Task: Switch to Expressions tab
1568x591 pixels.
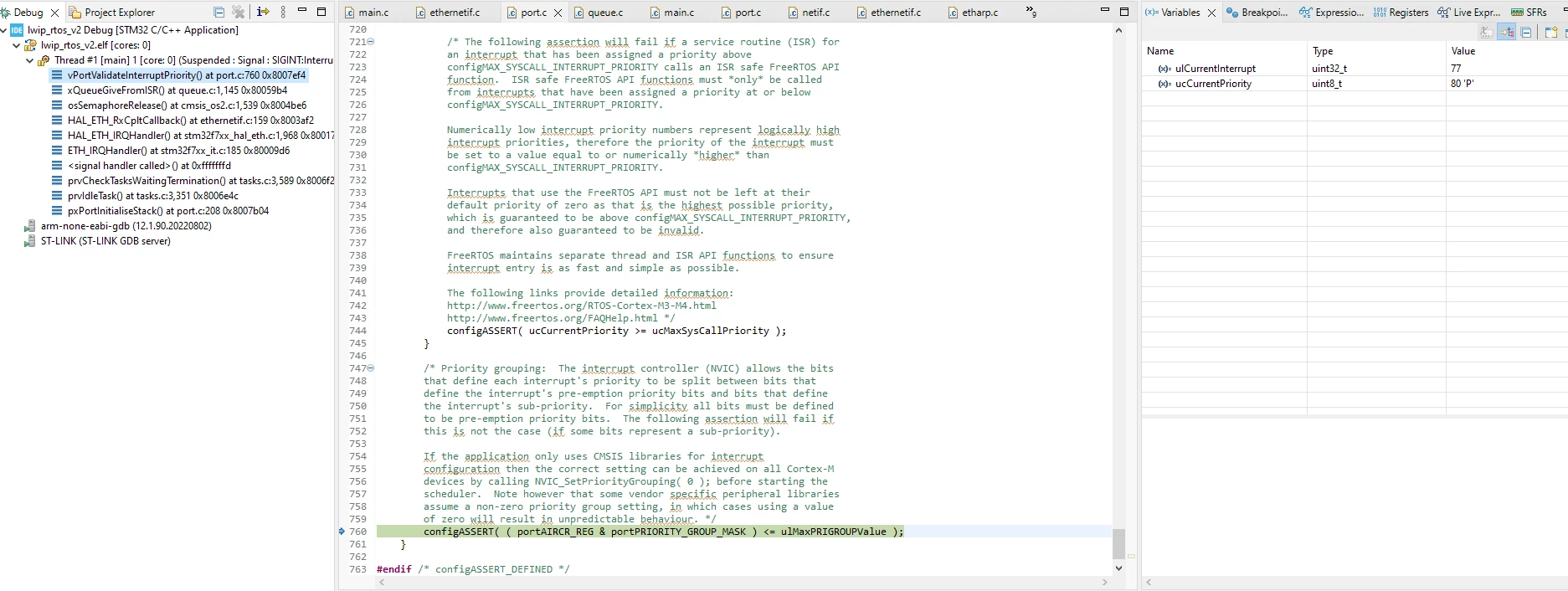Action: click(1332, 13)
